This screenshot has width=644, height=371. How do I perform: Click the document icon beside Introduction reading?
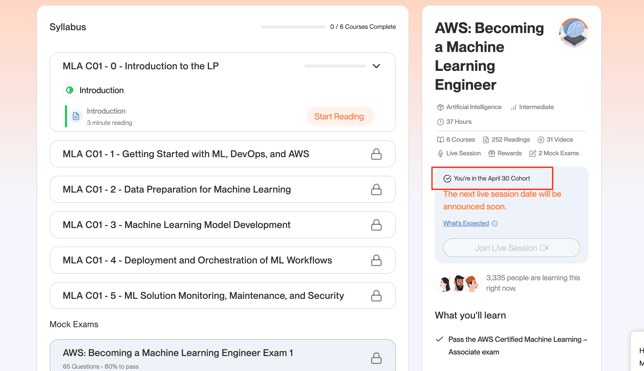[76, 116]
